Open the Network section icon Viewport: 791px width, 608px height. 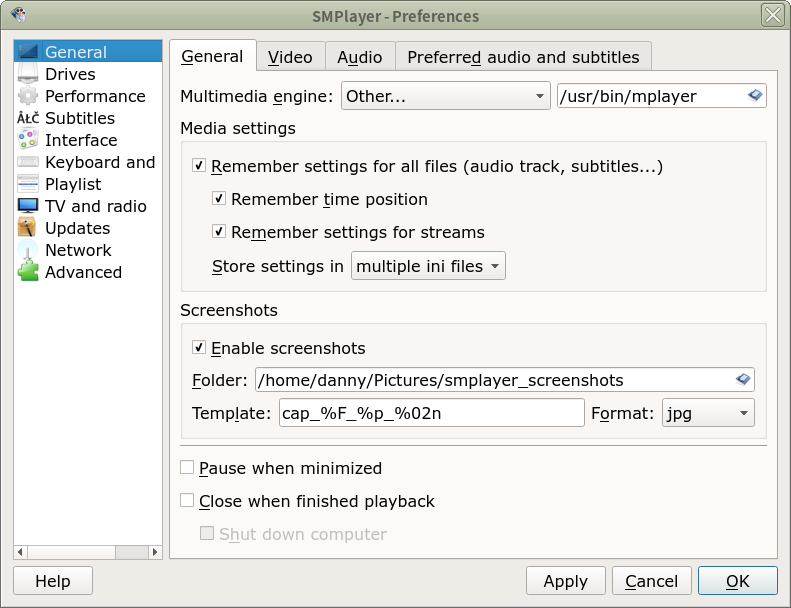(x=28, y=250)
